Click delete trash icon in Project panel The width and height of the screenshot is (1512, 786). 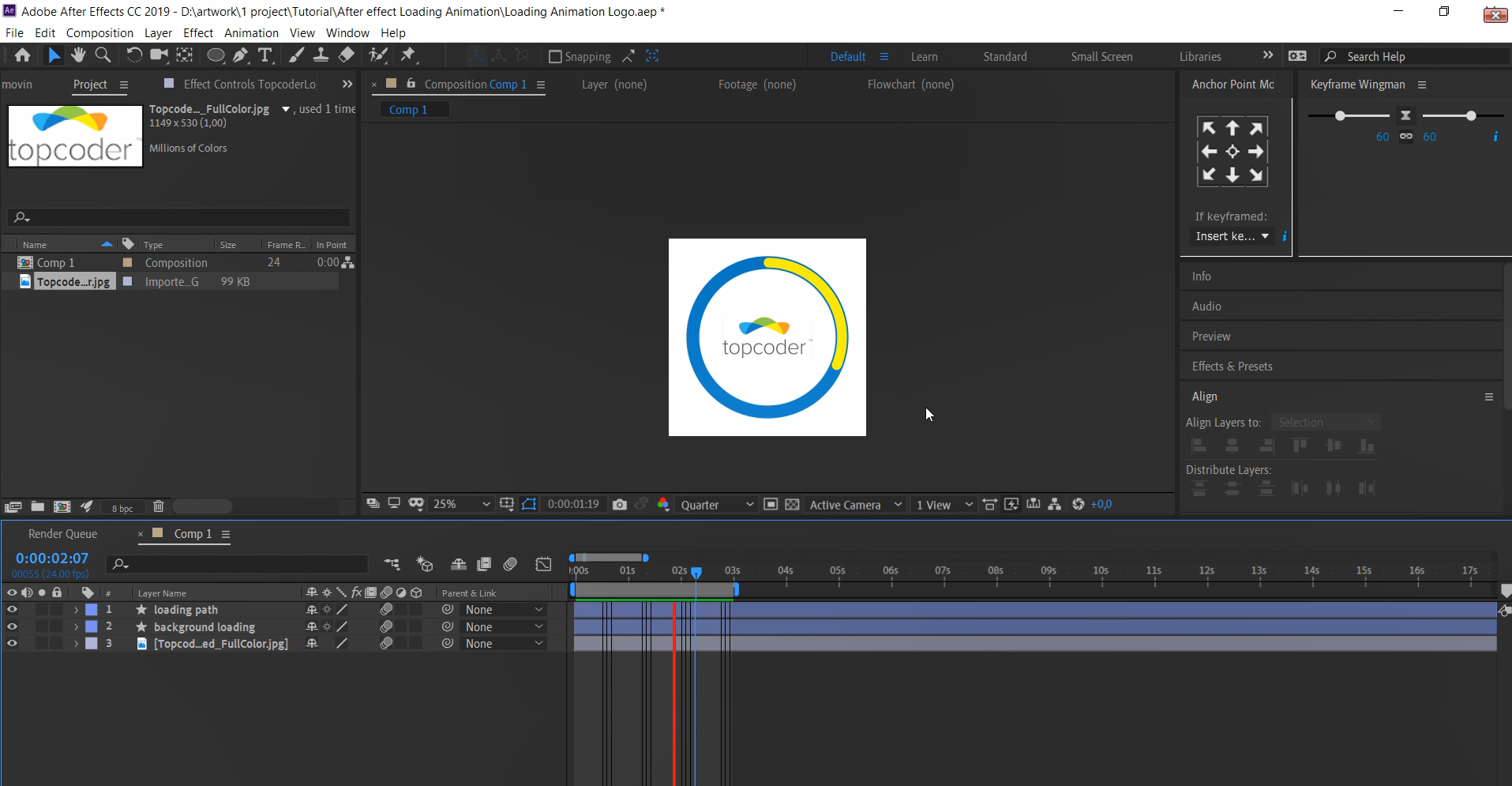click(158, 507)
